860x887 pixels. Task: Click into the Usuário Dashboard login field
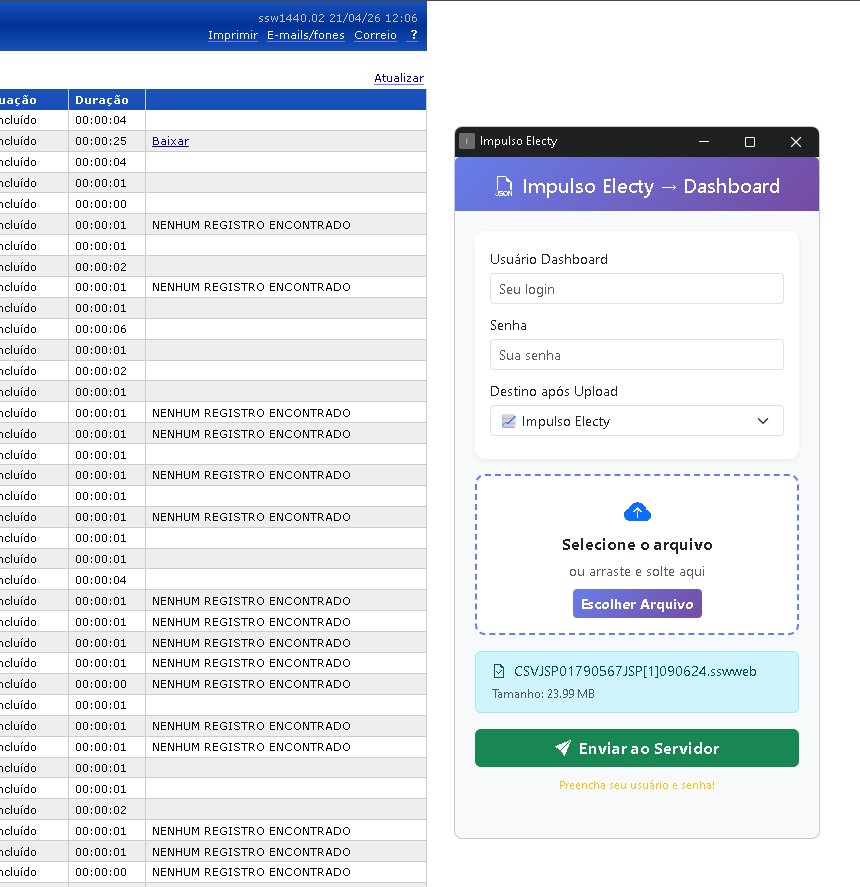tap(637, 289)
